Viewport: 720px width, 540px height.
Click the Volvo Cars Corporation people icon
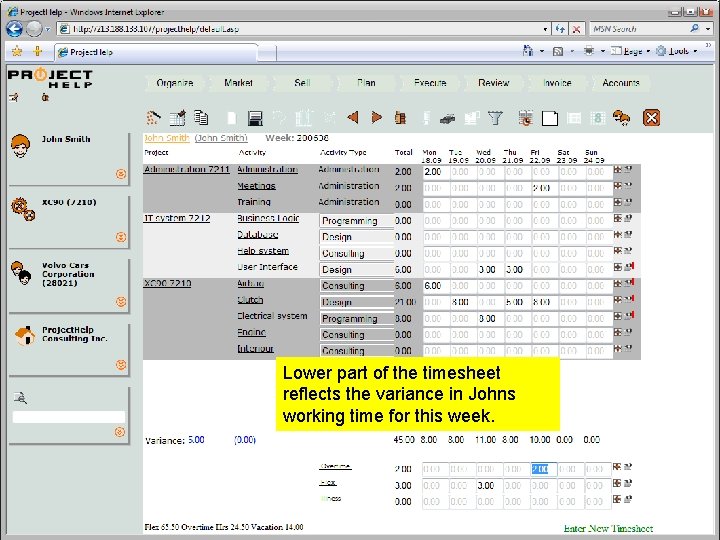[21, 273]
